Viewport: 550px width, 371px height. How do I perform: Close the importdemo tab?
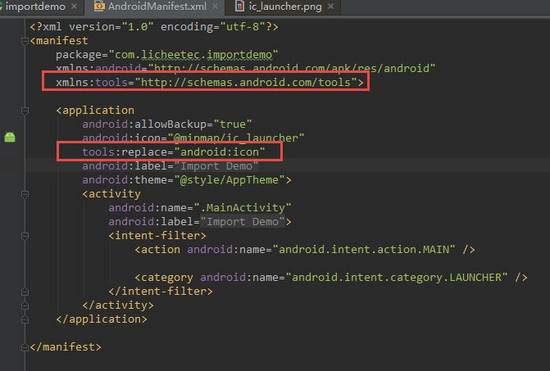pyautogui.click(x=74, y=6)
